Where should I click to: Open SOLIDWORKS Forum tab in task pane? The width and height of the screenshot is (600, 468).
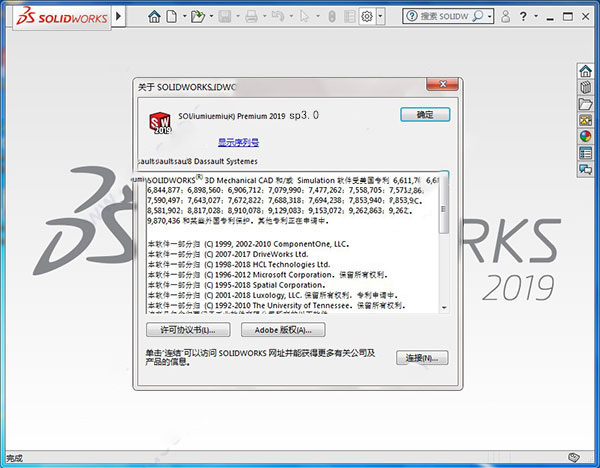click(x=585, y=169)
